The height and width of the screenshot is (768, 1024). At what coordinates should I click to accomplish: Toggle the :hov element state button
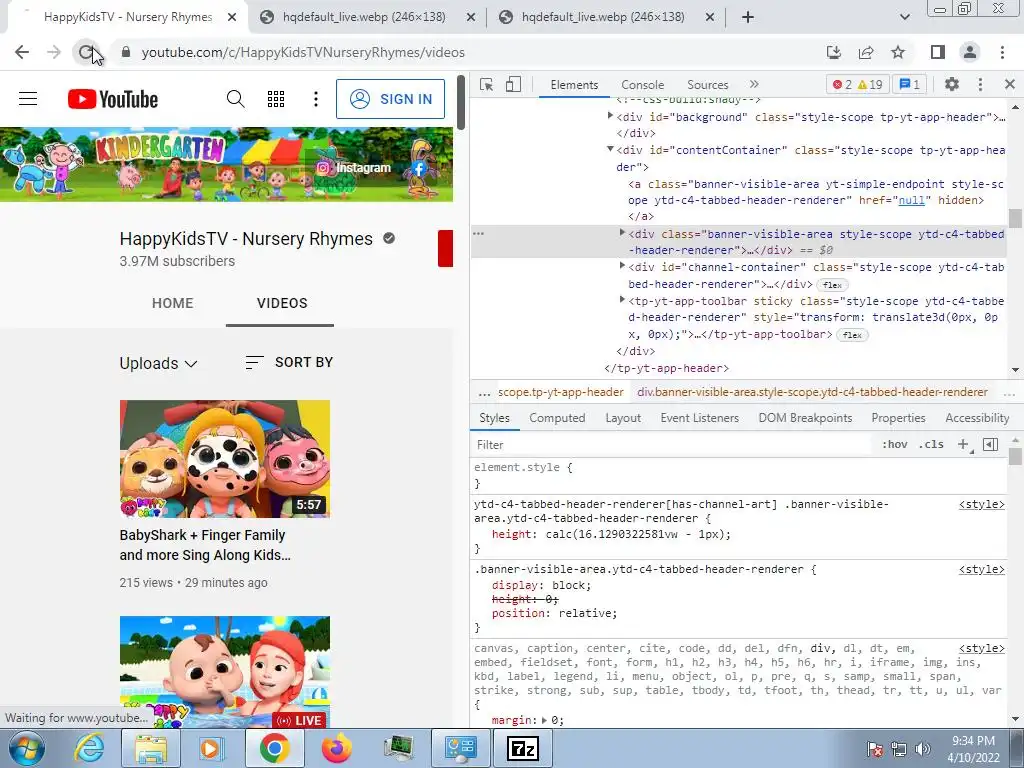tap(895, 445)
